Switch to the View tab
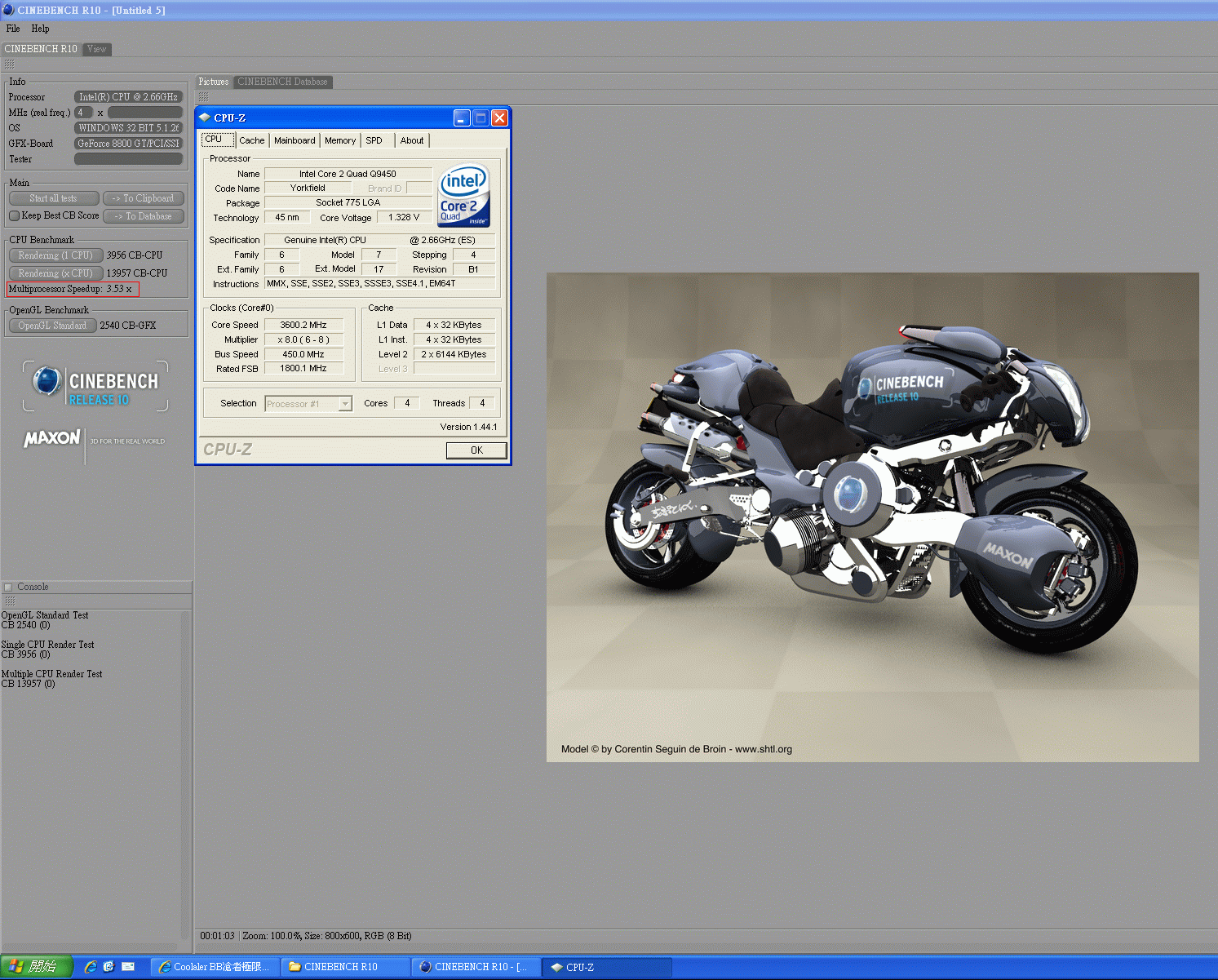The image size is (1218, 980). (97, 49)
